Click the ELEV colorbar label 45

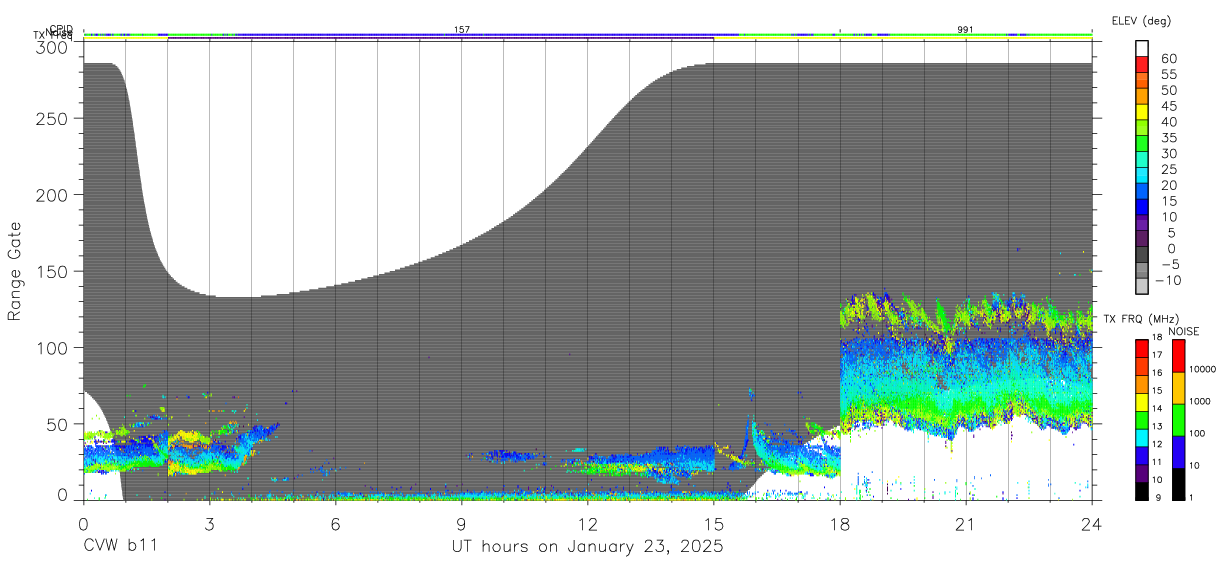tap(1169, 106)
